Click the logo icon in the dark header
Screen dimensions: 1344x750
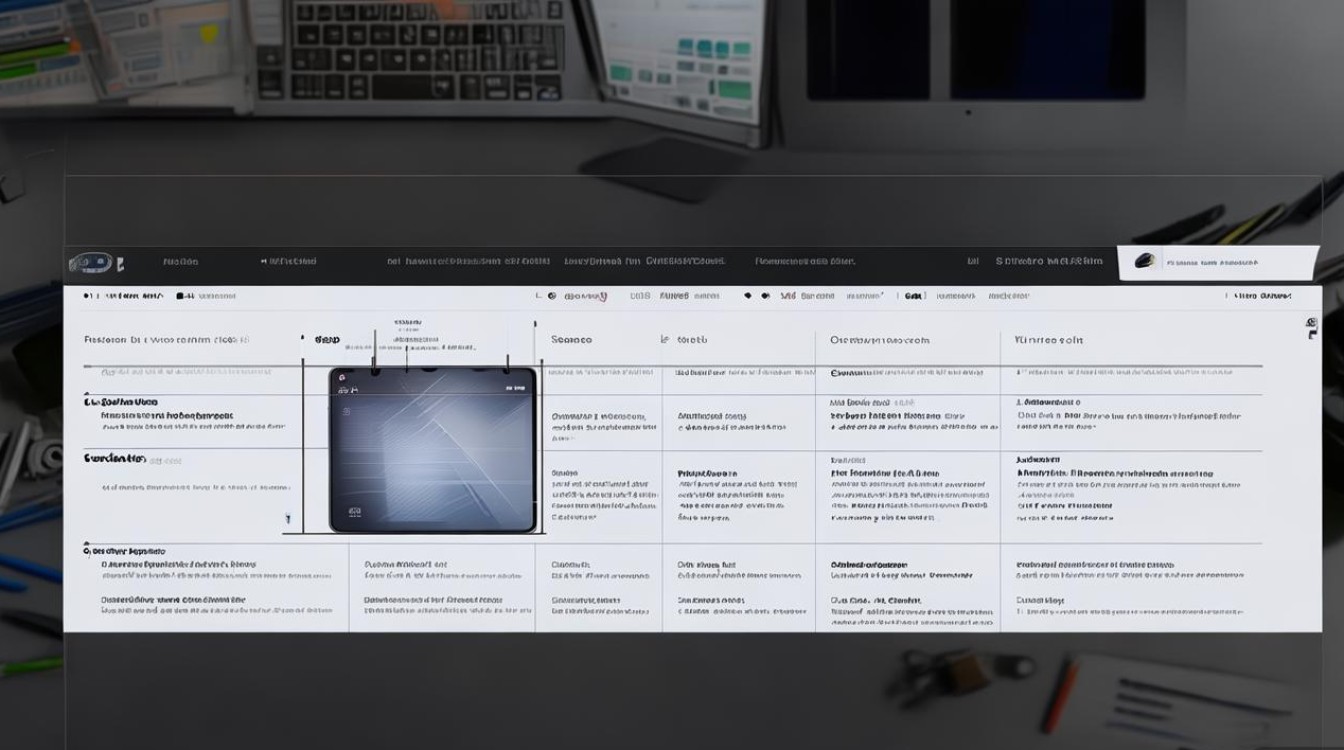coord(90,263)
